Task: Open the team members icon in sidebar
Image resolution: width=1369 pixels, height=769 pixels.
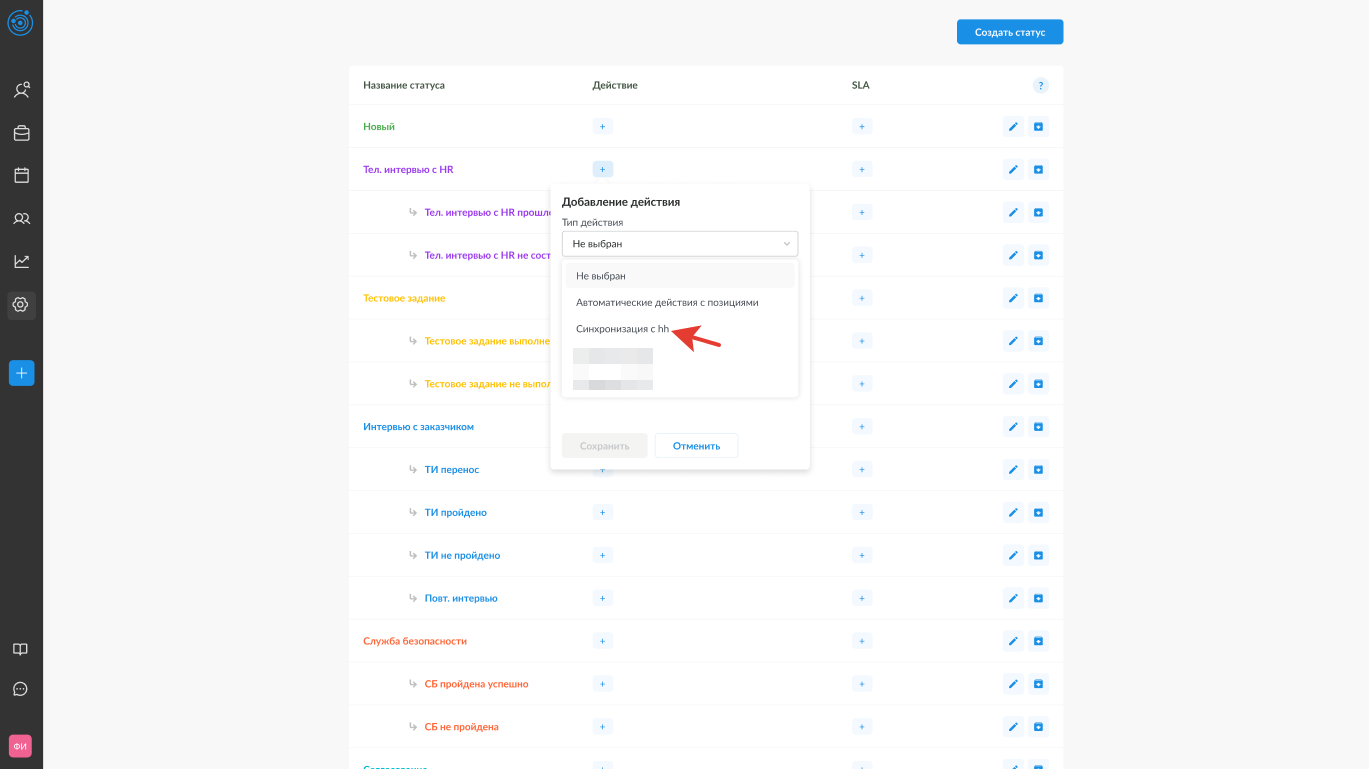Action: point(21,218)
